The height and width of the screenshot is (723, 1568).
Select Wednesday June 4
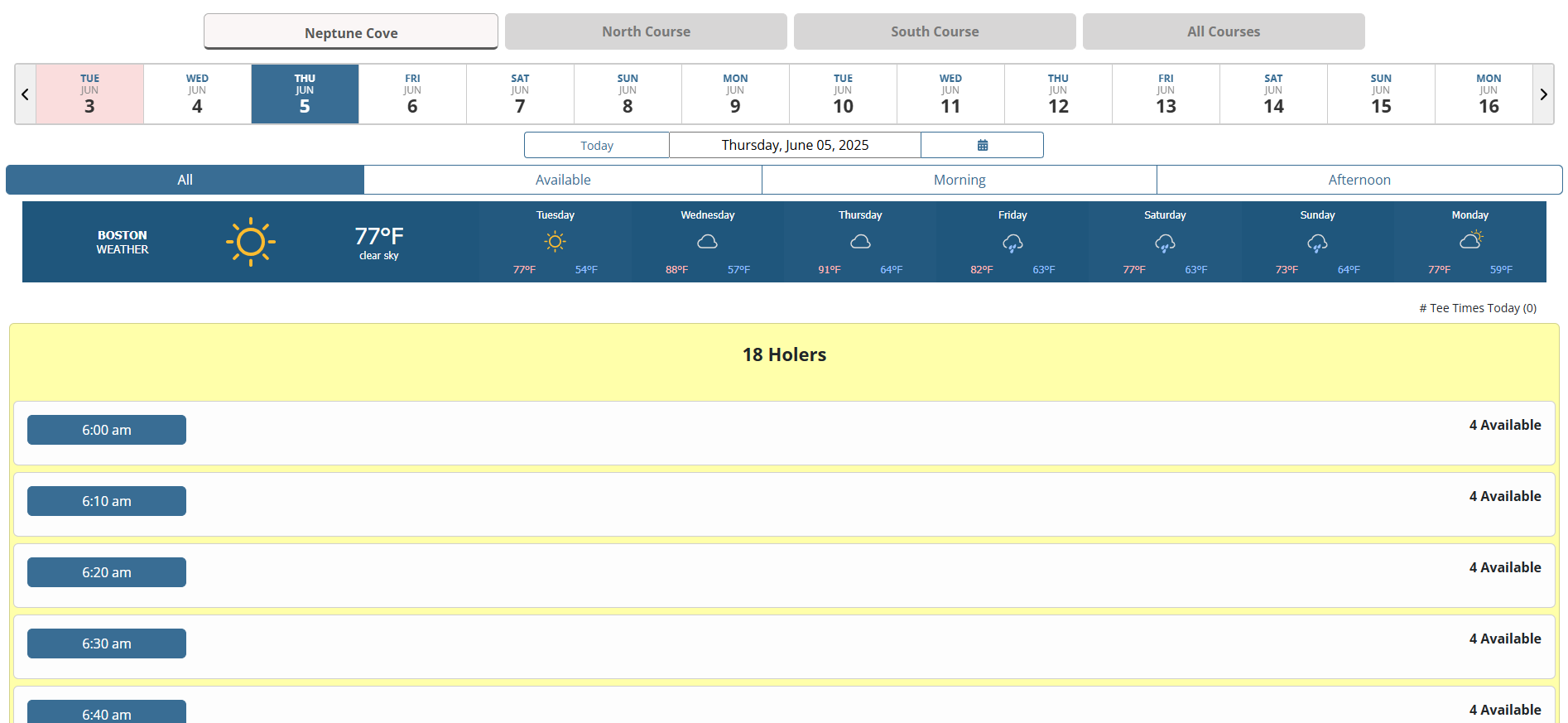click(197, 94)
